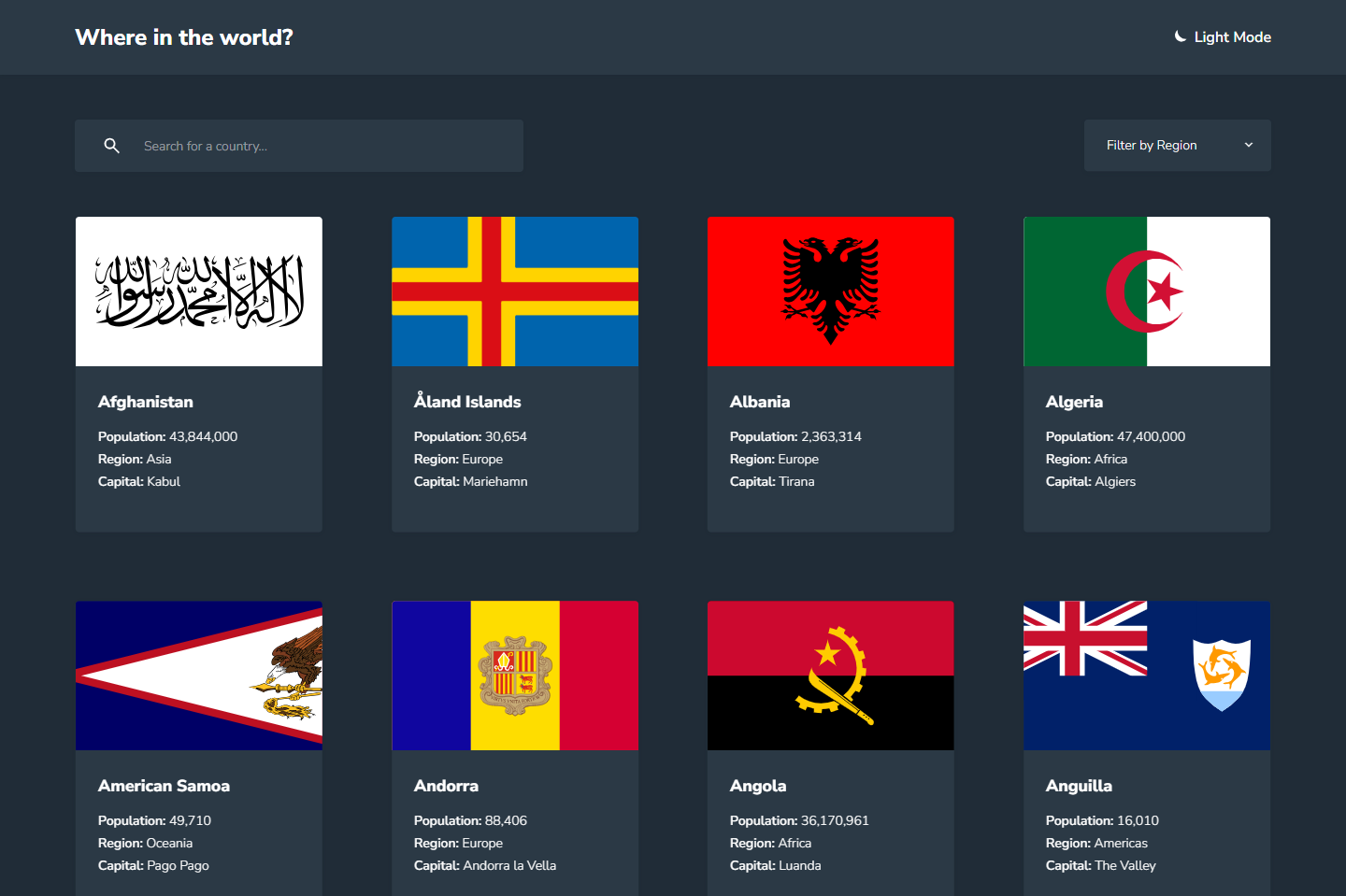Viewport: 1346px width, 896px height.
Task: Open the Angola flag image
Action: click(831, 676)
